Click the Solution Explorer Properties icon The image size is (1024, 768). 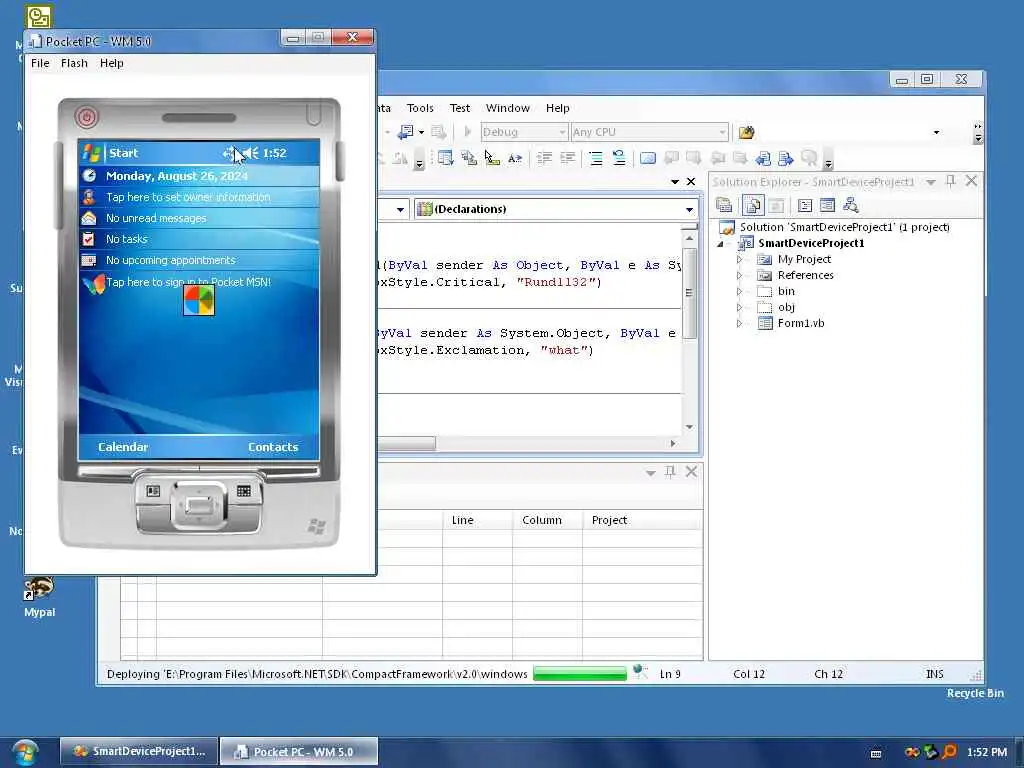(724, 205)
